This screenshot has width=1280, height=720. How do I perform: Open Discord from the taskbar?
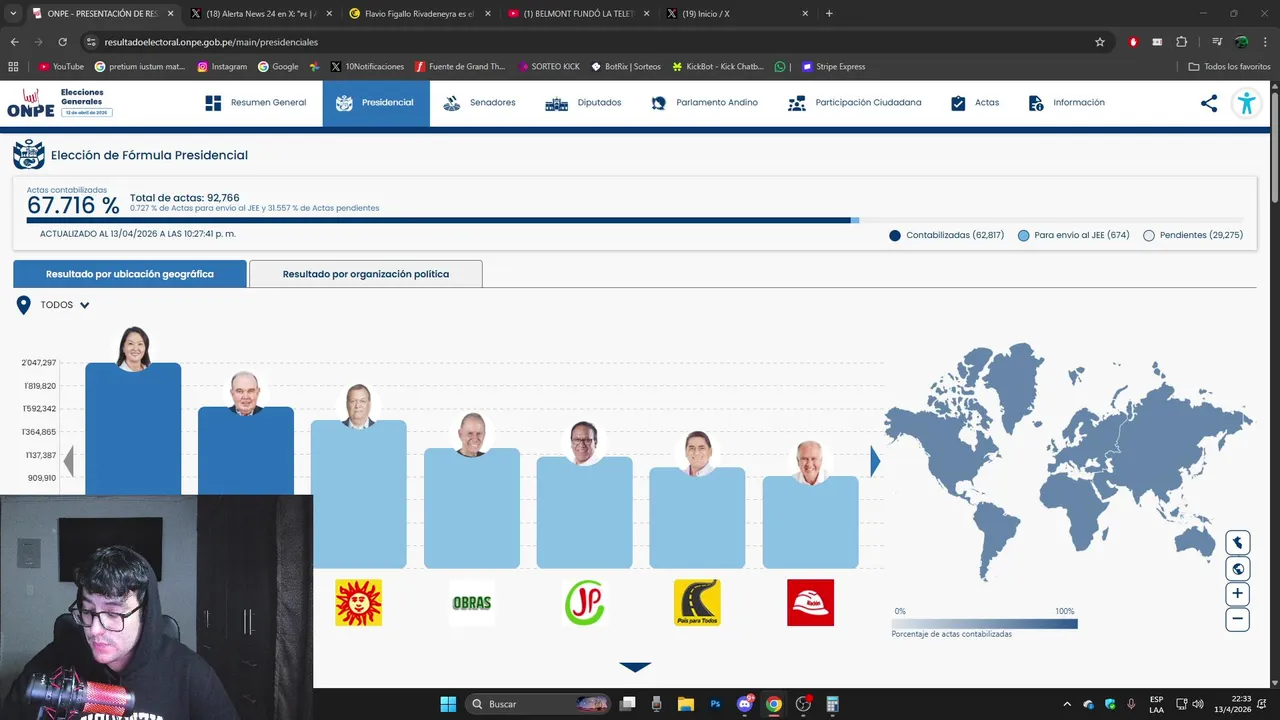(x=744, y=704)
